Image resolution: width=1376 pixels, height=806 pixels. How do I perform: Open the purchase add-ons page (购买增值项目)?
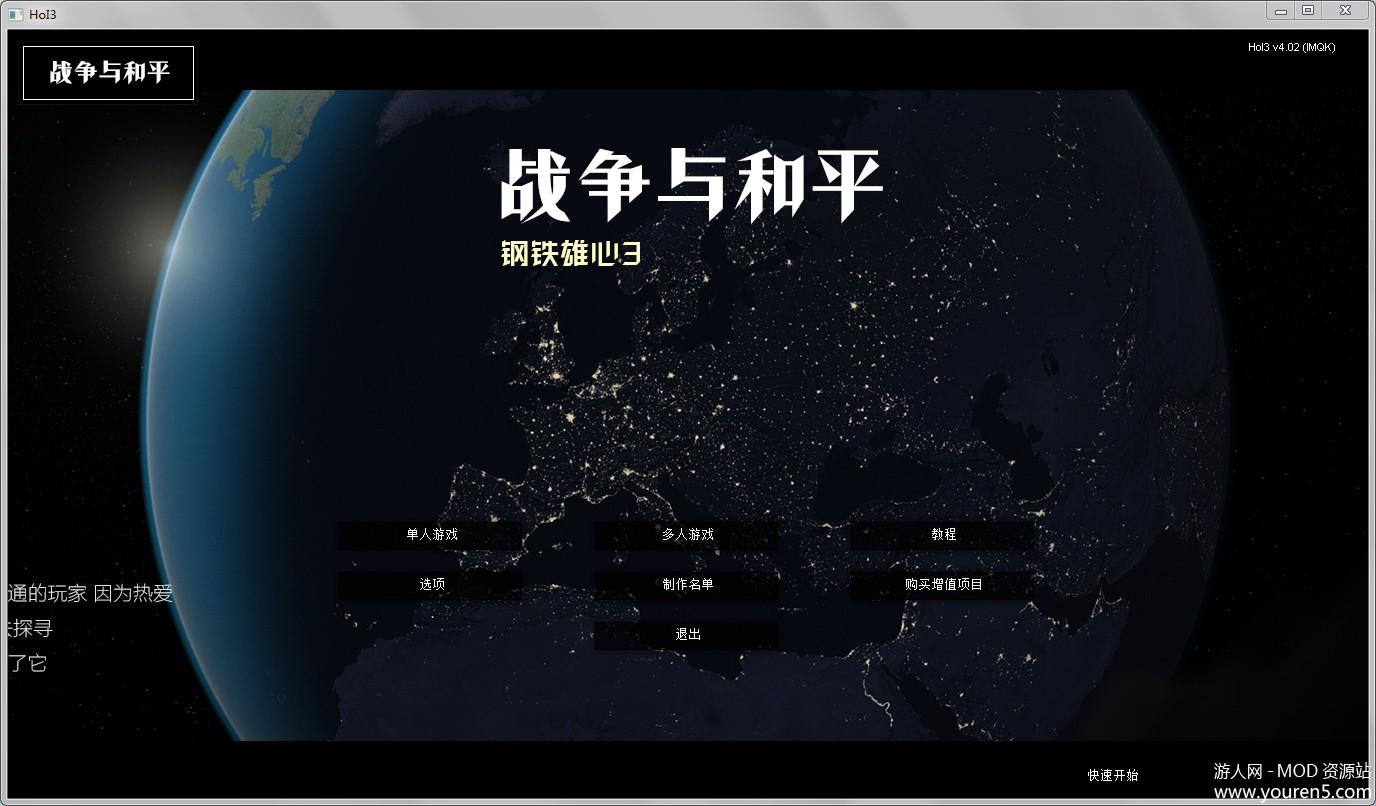click(943, 585)
